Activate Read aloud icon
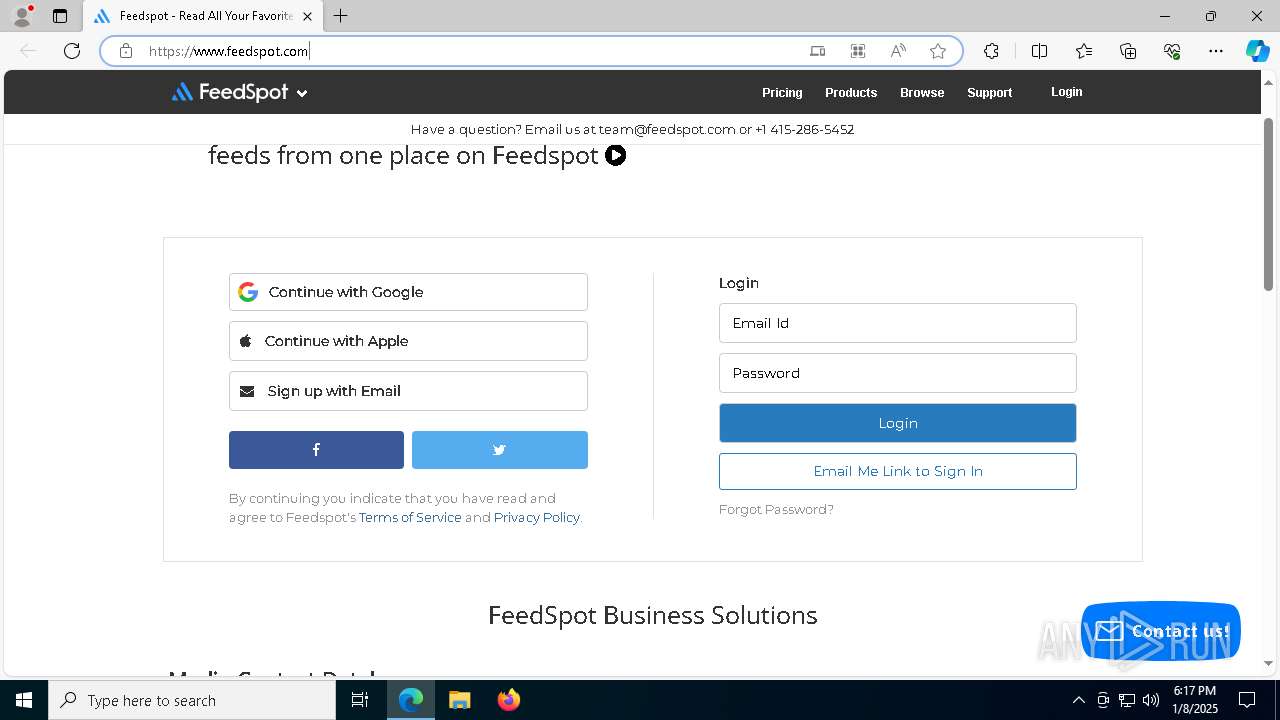The image size is (1280, 720). [x=898, y=51]
